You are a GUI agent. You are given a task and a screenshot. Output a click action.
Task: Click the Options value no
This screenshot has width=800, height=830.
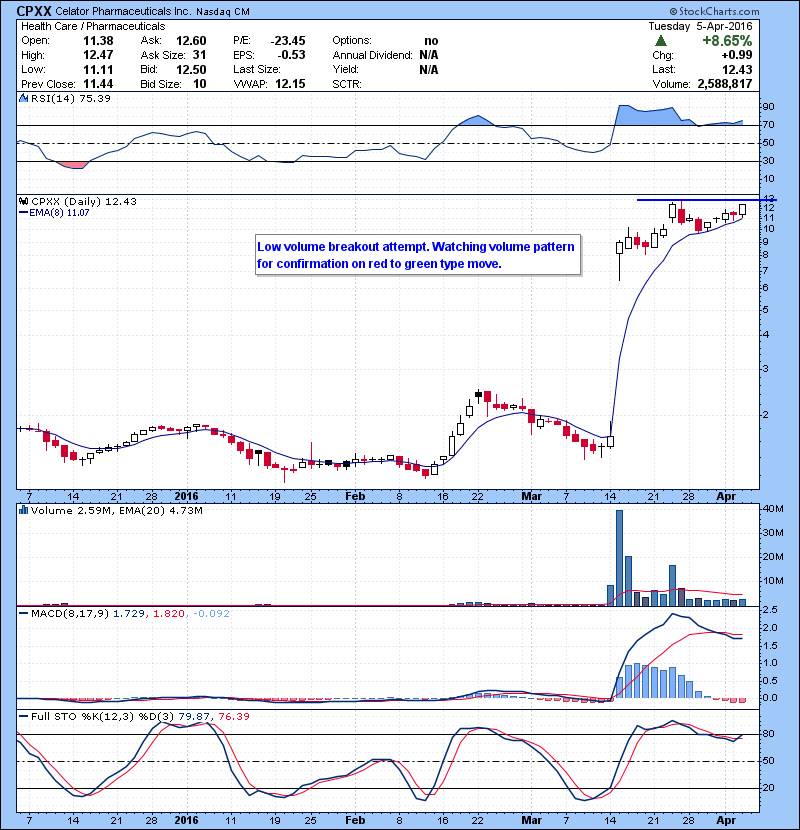coord(431,41)
